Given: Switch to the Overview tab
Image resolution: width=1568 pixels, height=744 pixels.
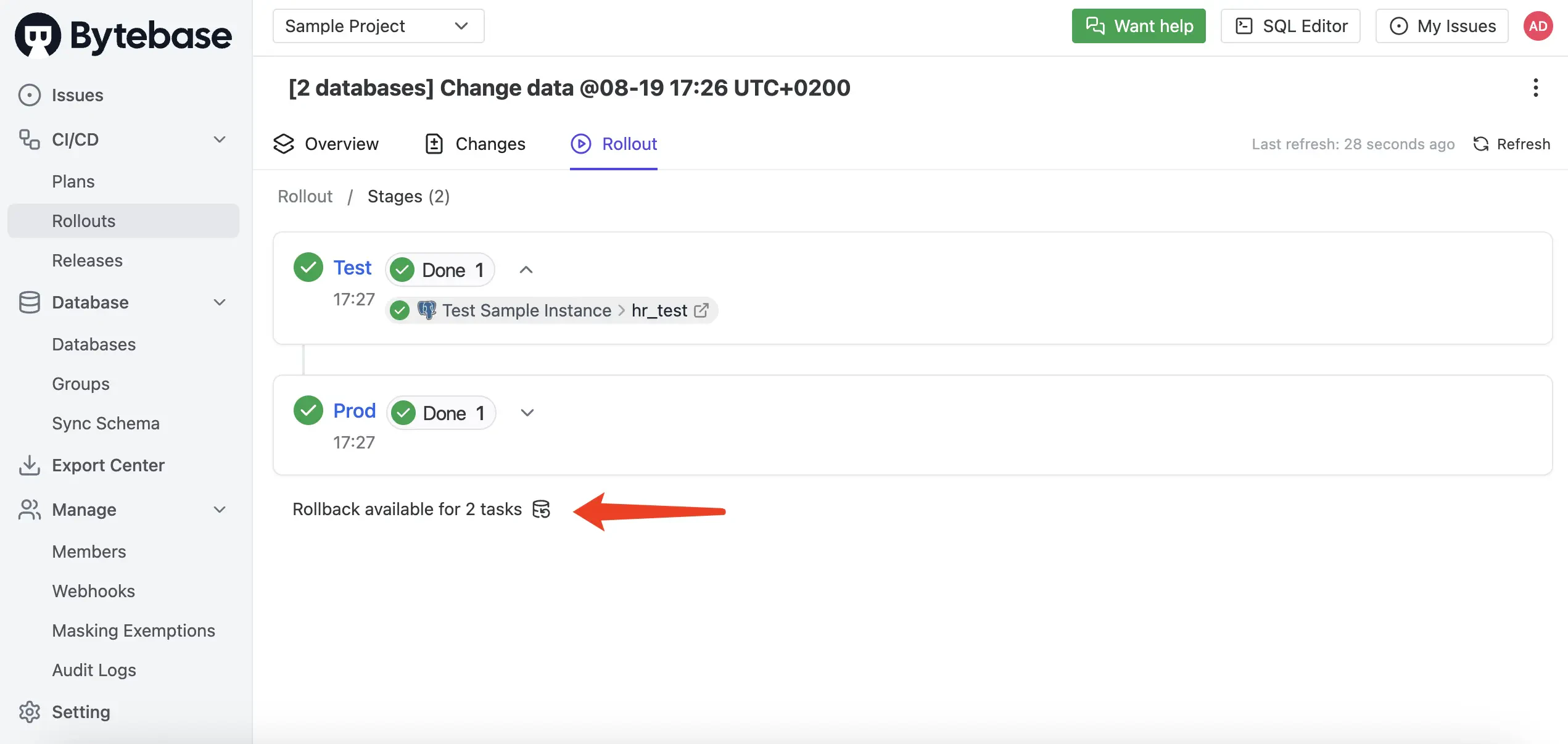Looking at the screenshot, I should (x=326, y=144).
